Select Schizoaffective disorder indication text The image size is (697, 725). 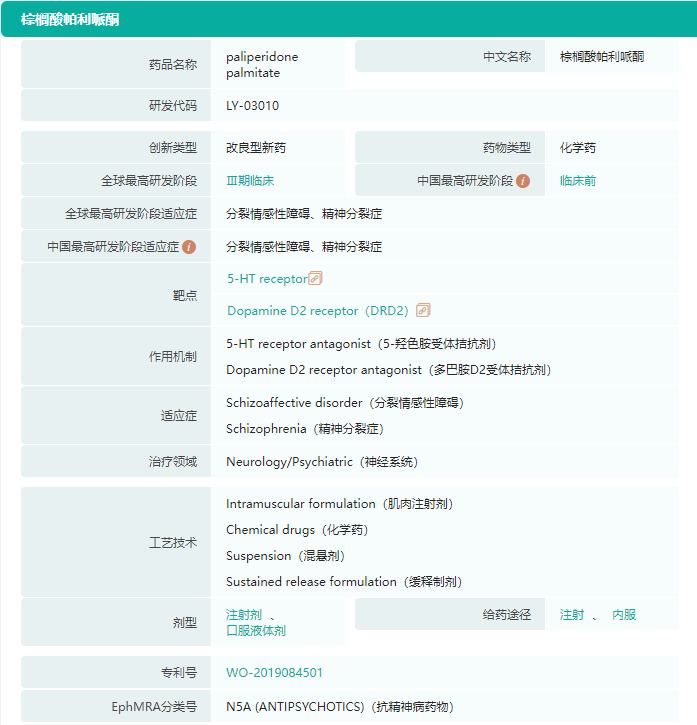point(345,403)
